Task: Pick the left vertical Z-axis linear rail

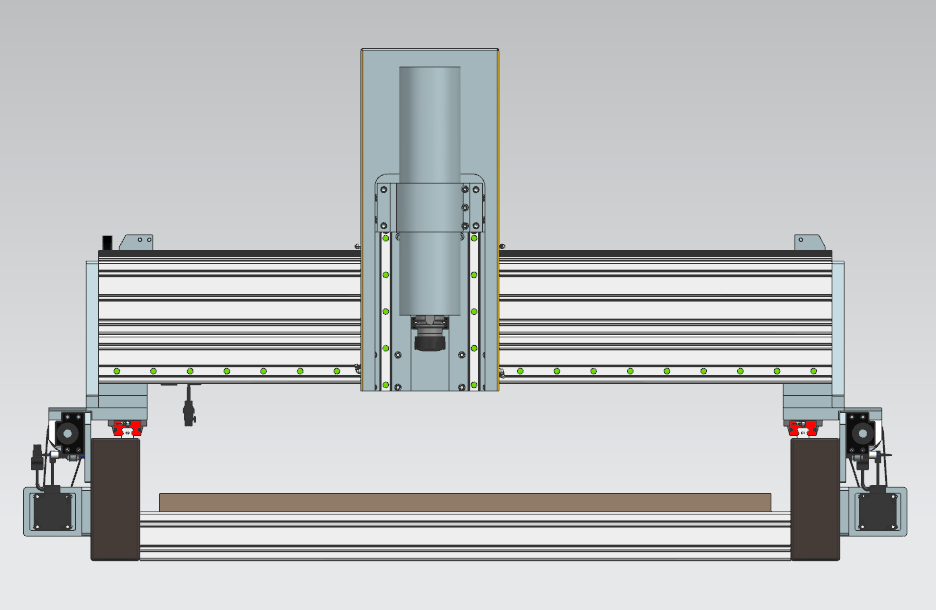Action: click(386, 310)
